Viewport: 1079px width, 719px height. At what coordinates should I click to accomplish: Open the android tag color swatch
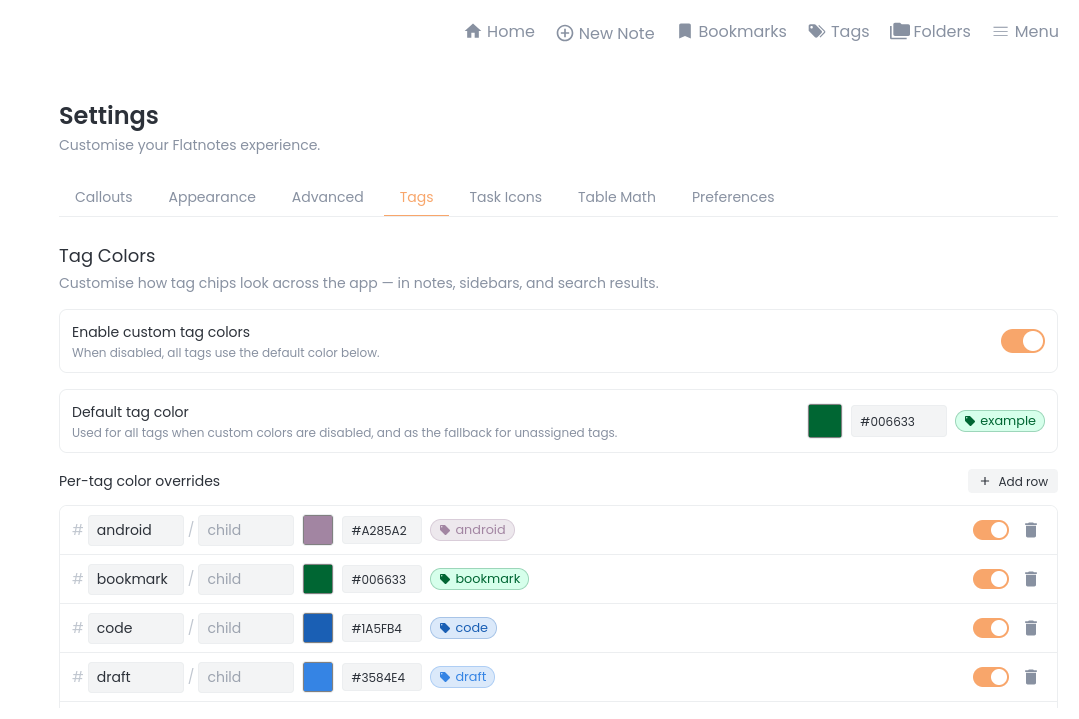coord(318,530)
